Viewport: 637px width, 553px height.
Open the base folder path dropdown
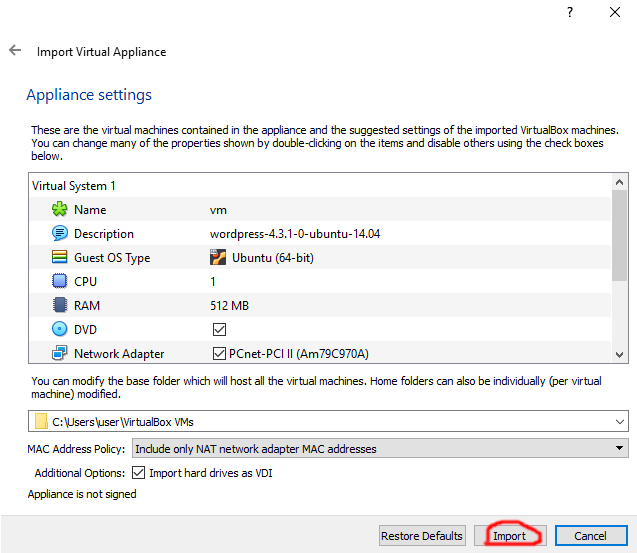click(620, 421)
